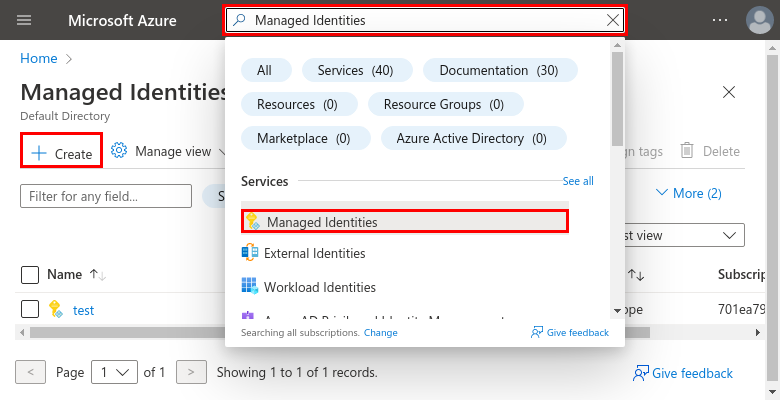Image resolution: width=780 pixels, height=400 pixels.
Task: Select Workload Identities service result
Action: 319,287
